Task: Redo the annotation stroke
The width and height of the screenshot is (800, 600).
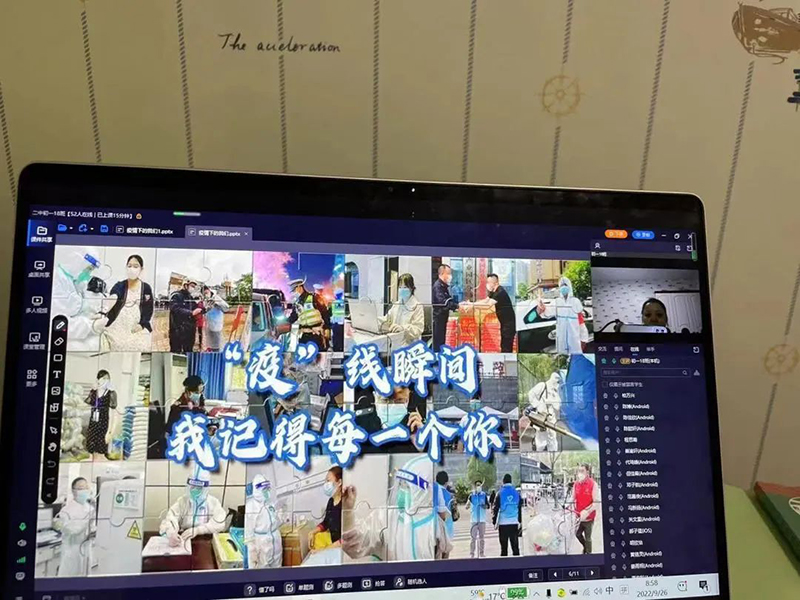Action: click(x=50, y=481)
